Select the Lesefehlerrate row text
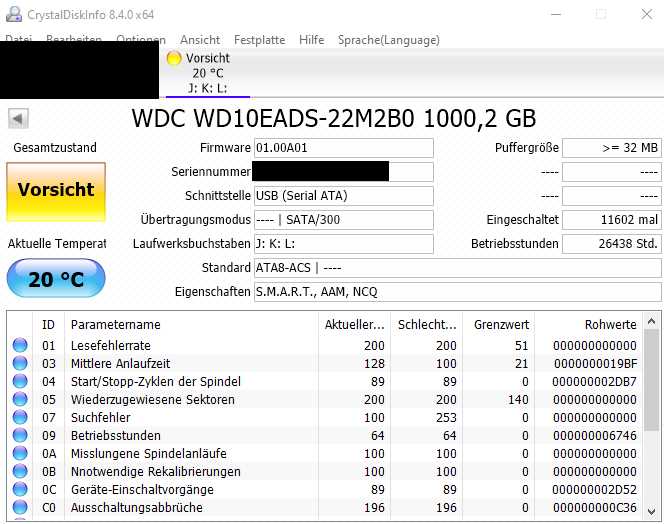664x524 pixels. pos(111,346)
